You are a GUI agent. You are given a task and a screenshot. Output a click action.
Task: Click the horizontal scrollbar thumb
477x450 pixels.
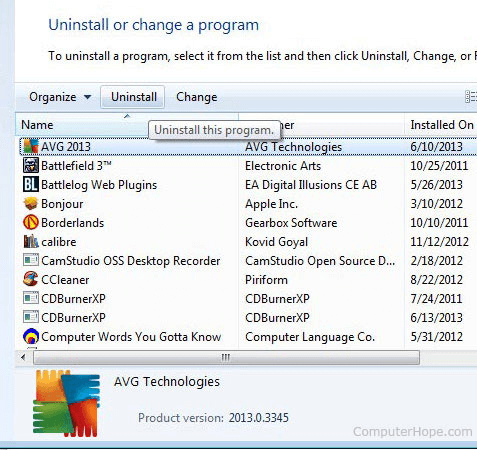click(226, 358)
